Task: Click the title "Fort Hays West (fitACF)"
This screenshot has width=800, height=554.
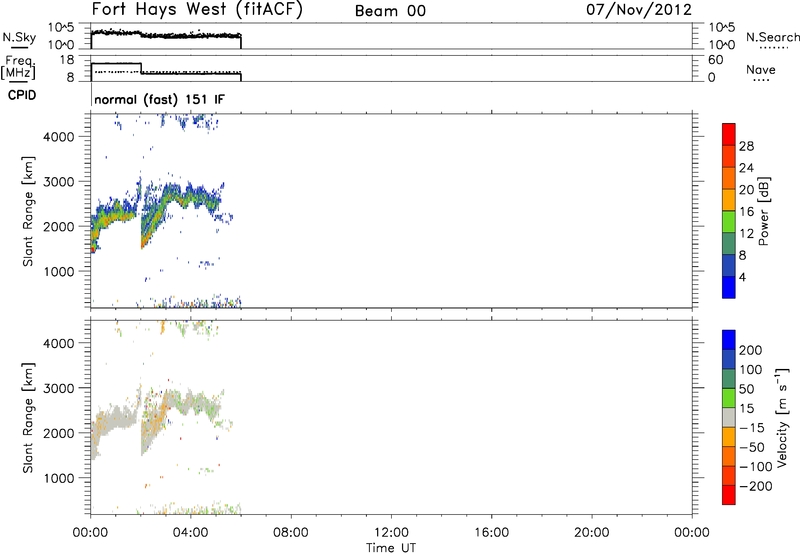Action: coord(197,10)
